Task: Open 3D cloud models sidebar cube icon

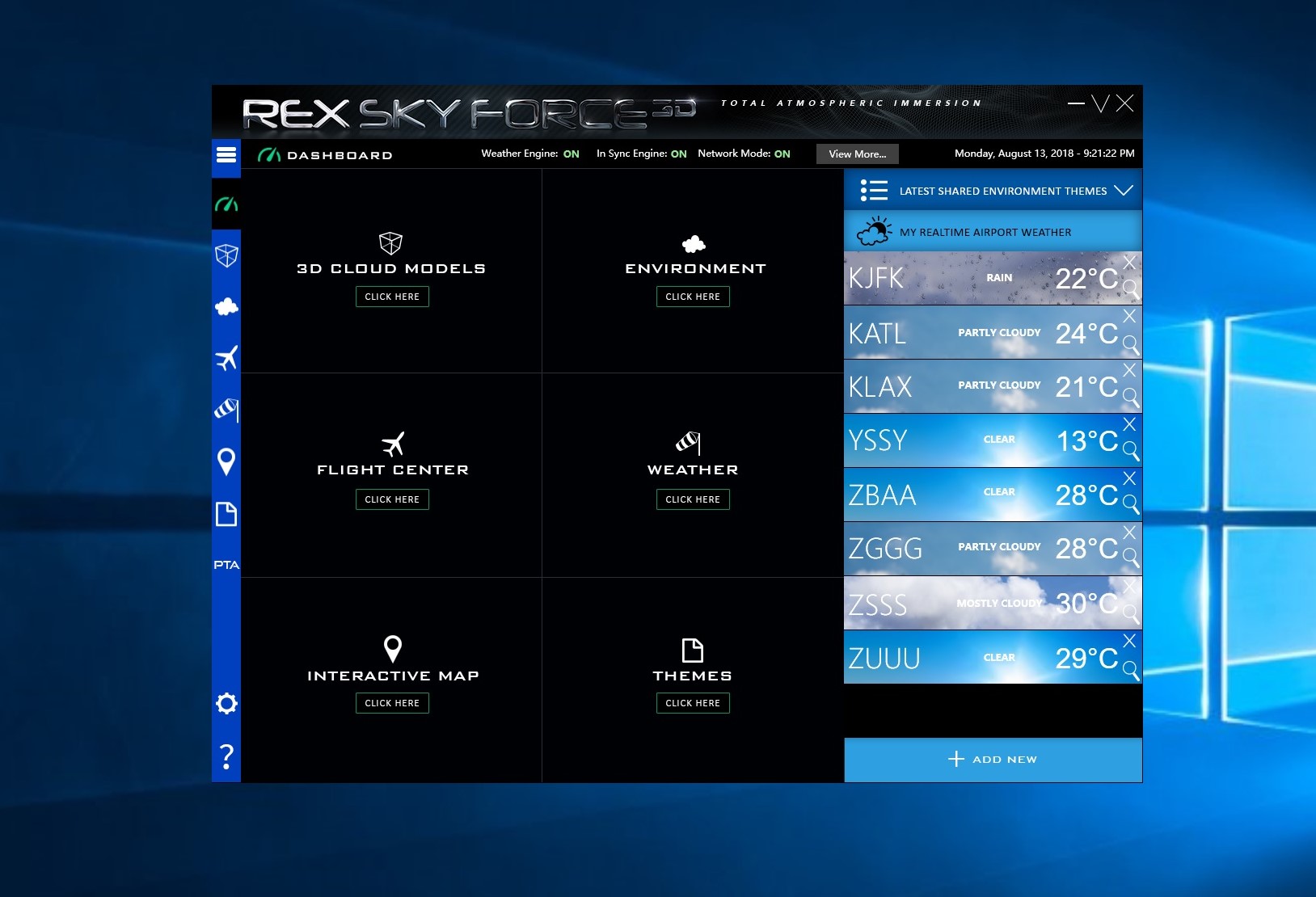Action: coord(226,256)
